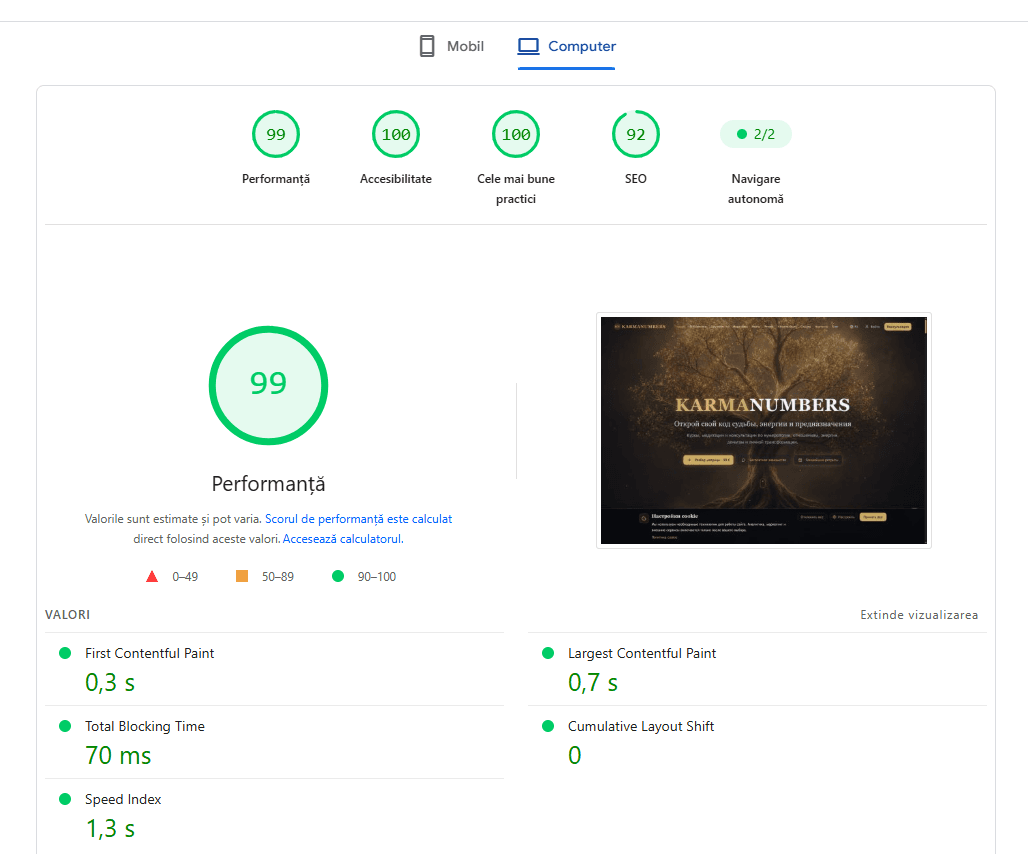1028x854 pixels.
Task: Click the green dot beside Cumulative Layout Shift
Action: pos(548,726)
